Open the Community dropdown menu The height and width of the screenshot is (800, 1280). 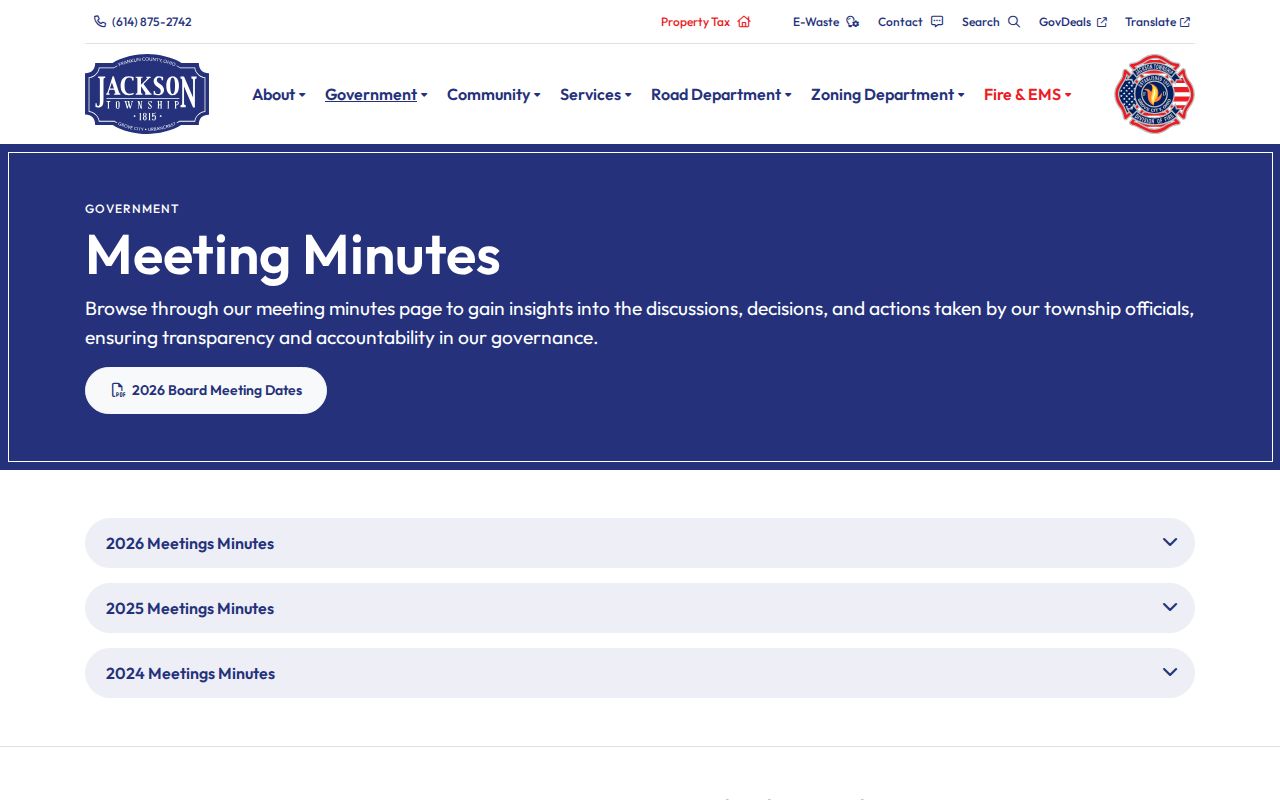[x=494, y=94]
